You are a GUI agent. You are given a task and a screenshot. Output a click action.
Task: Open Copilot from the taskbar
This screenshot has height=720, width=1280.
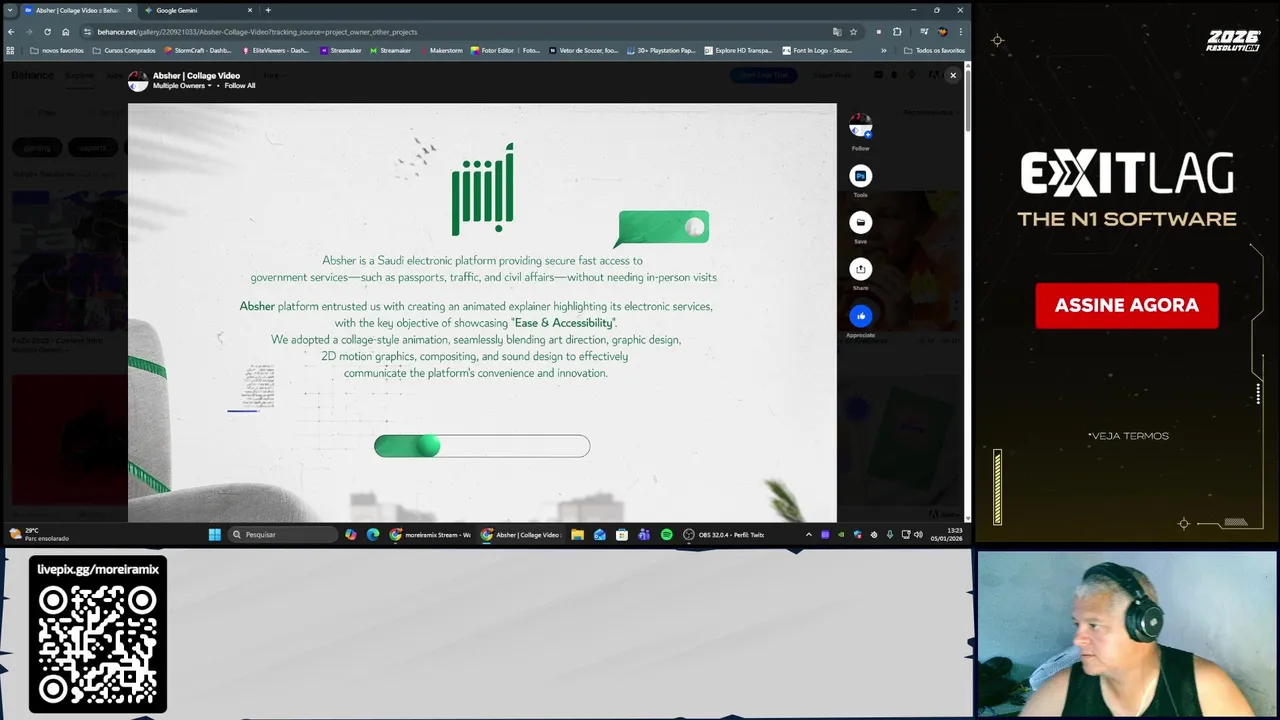coord(350,534)
